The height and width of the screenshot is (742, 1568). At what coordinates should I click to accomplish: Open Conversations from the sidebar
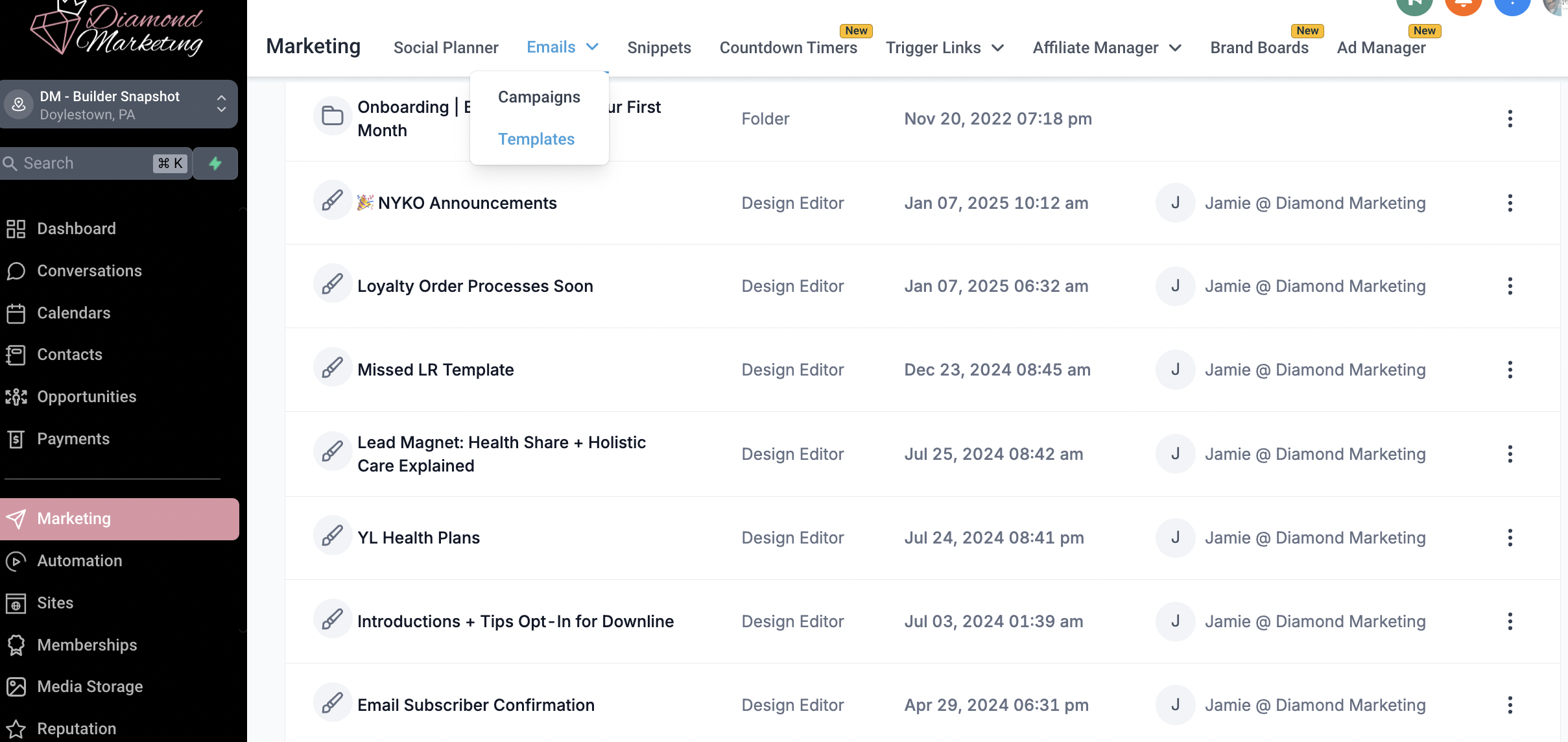[89, 270]
